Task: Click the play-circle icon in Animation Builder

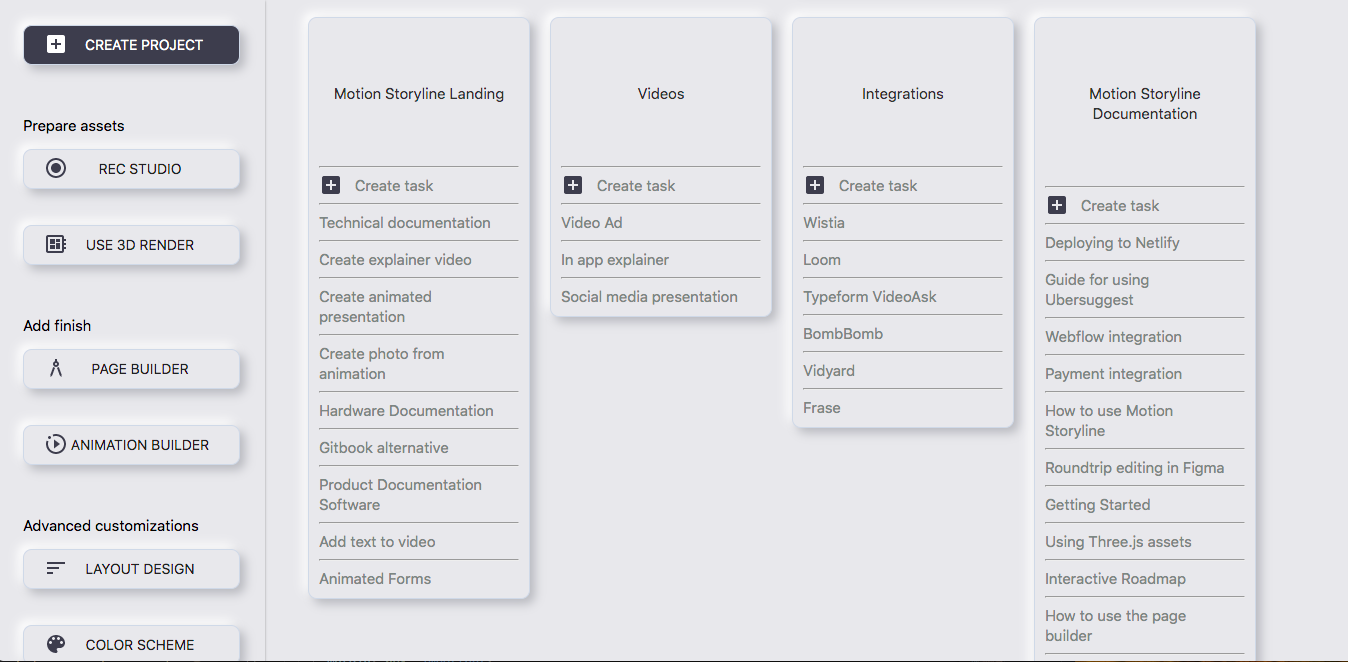Action: point(56,445)
